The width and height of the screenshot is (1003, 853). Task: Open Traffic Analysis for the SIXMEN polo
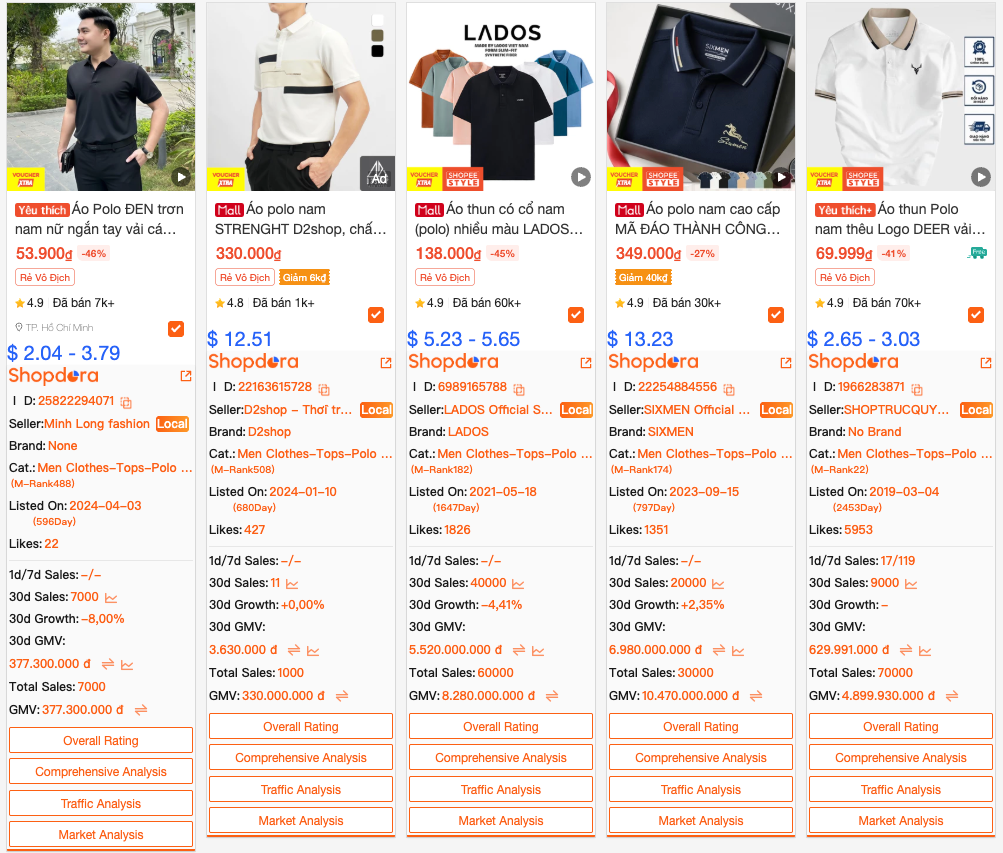(700, 789)
